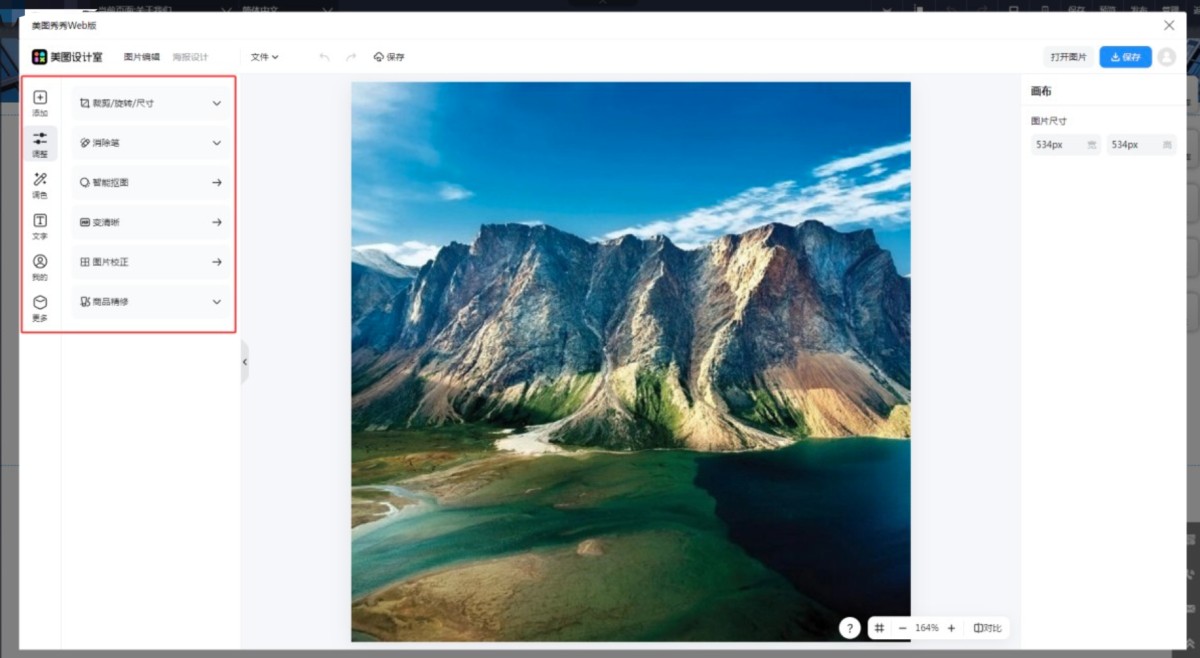Open the user avatar profile icon

(1166, 57)
